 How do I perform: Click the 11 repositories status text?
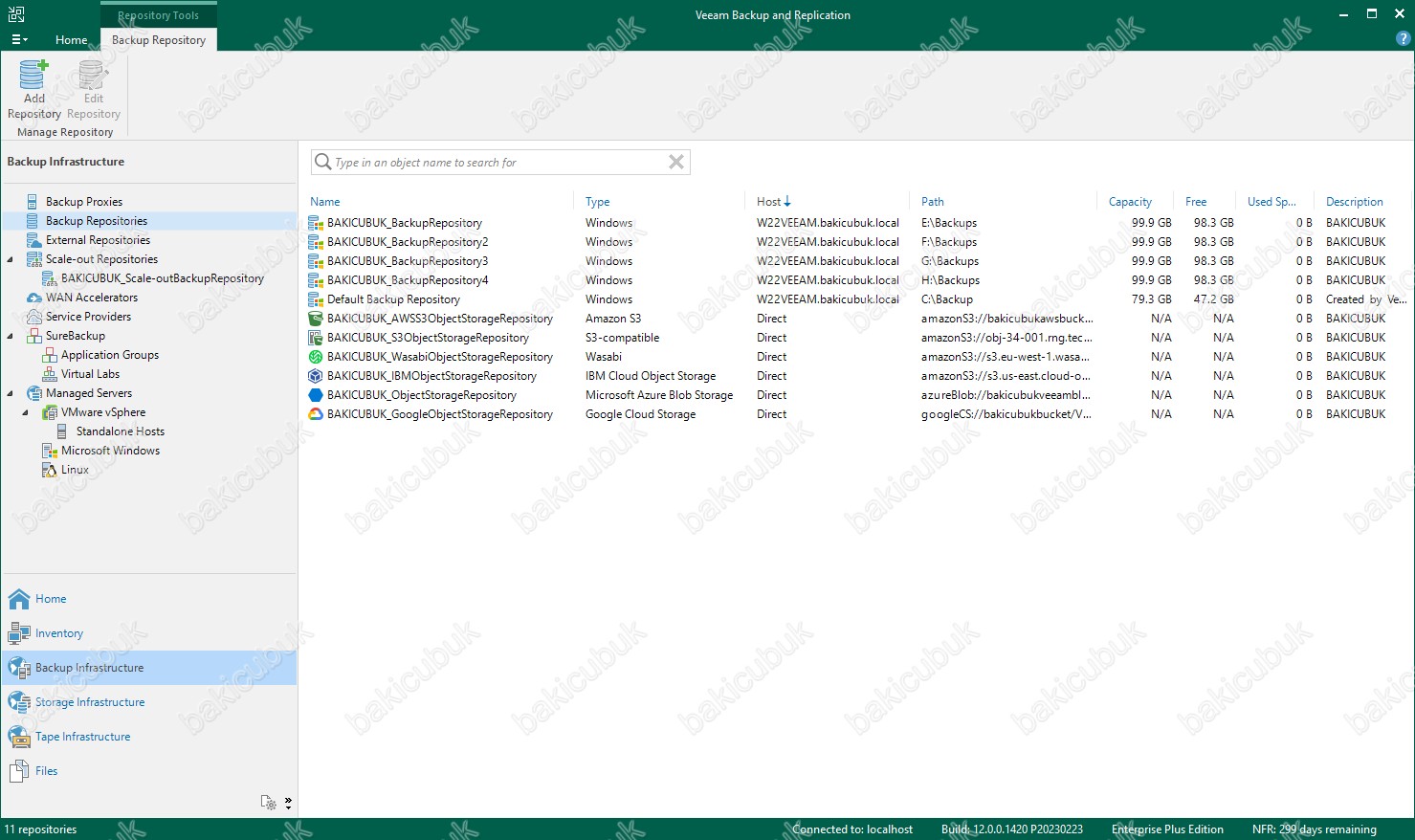click(40, 829)
